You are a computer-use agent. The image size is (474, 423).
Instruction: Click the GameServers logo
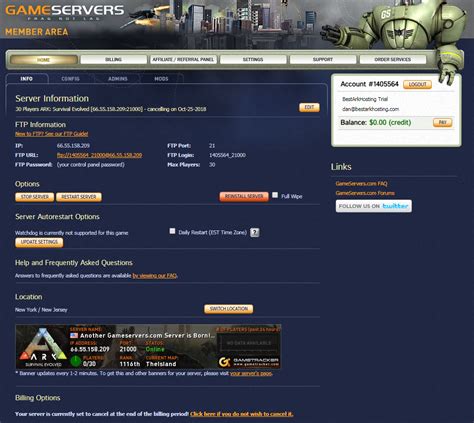[65, 11]
